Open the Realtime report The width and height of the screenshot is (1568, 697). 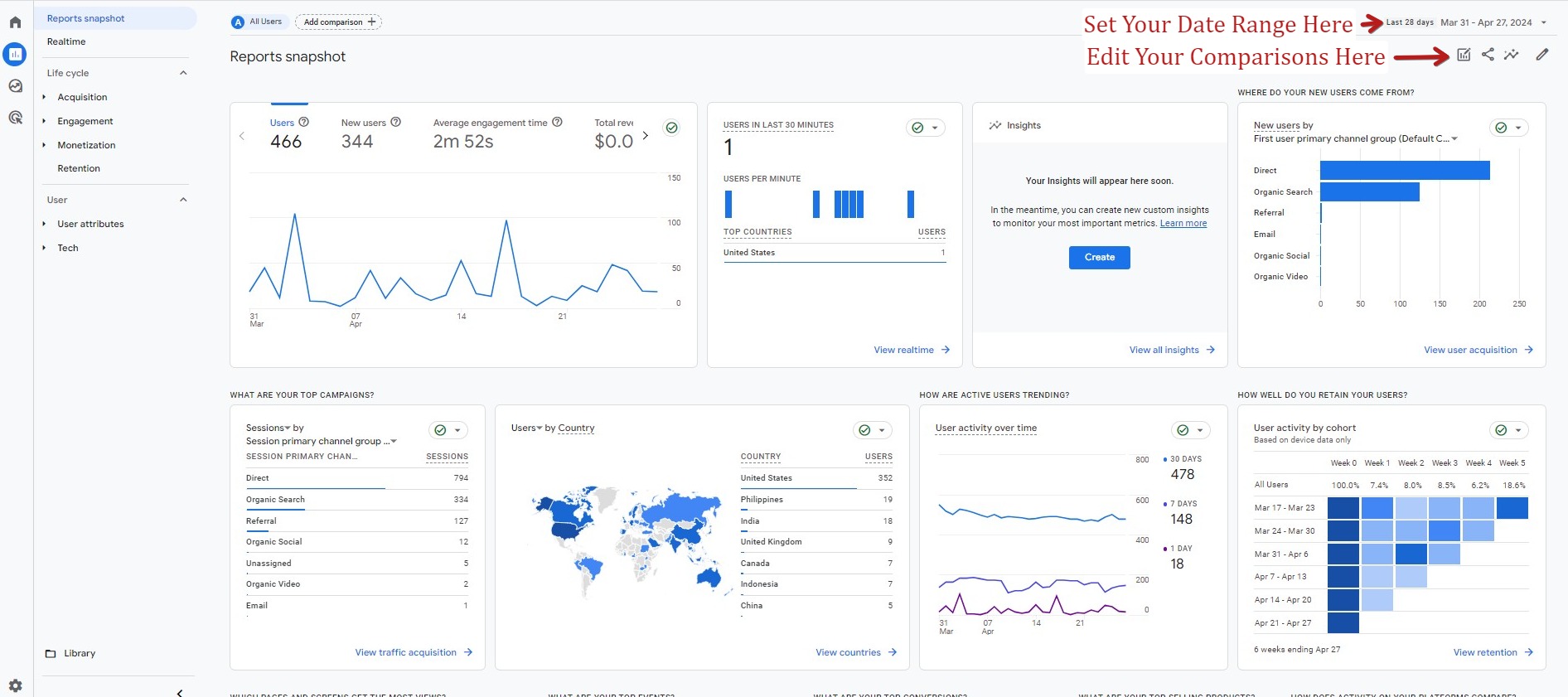coord(66,41)
